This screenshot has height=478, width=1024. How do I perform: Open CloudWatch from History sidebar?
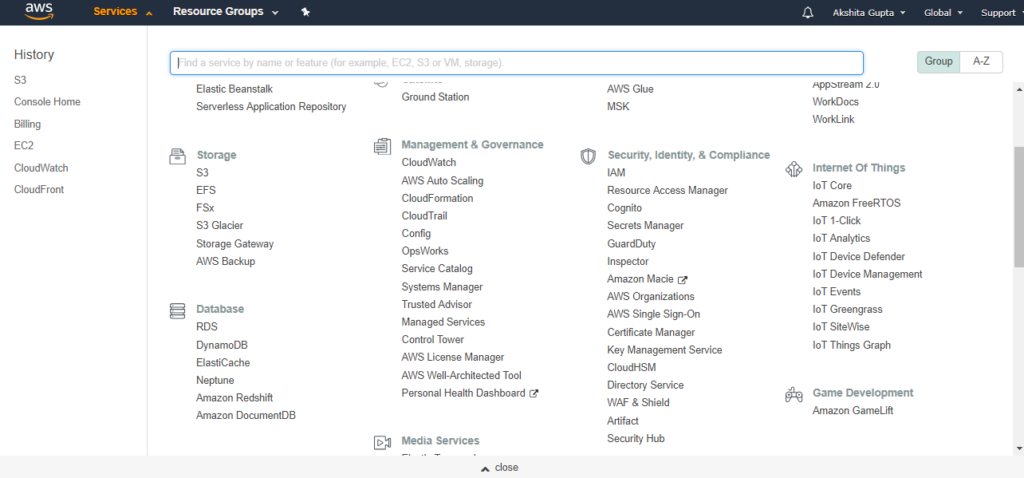(x=41, y=168)
